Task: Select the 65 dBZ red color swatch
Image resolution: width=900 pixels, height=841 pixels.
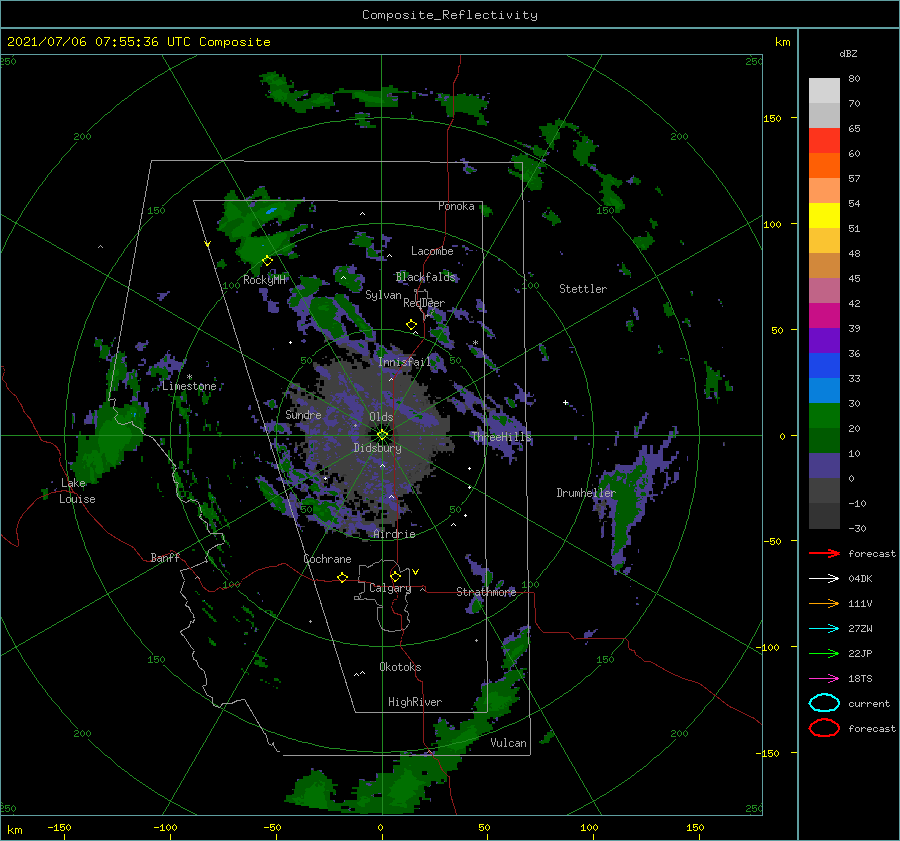Action: pyautogui.click(x=824, y=140)
